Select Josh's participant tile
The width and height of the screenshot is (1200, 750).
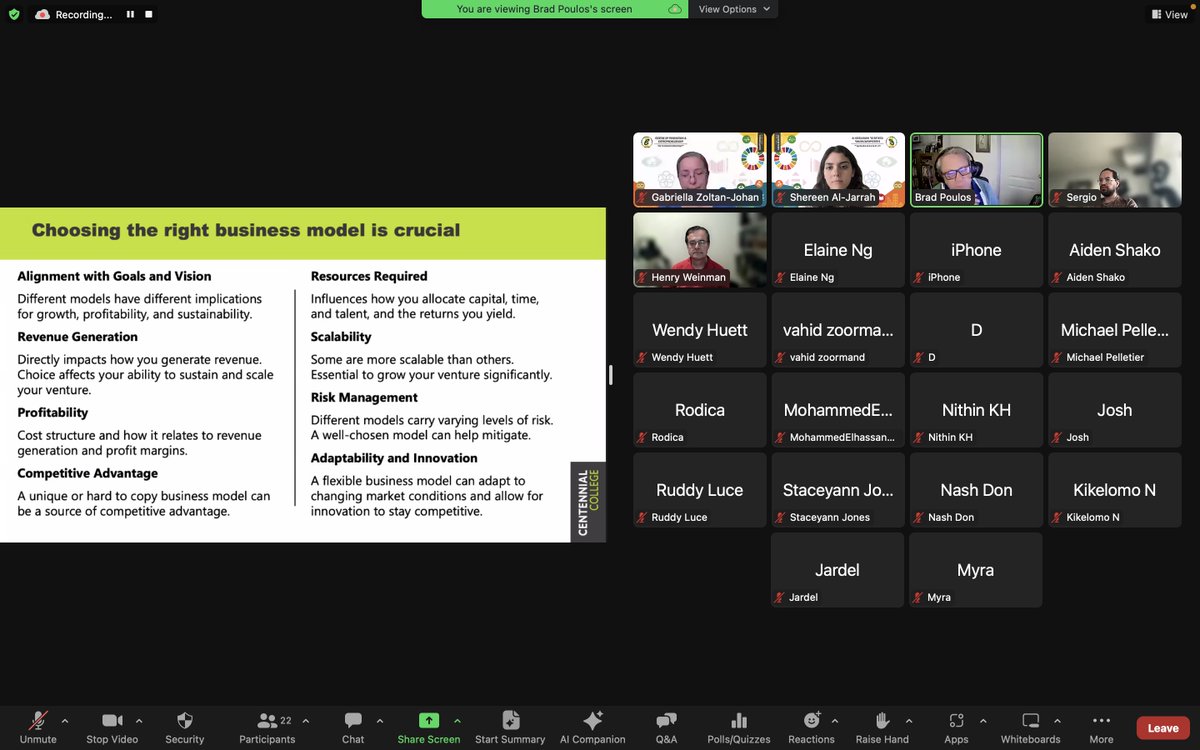tap(1115, 410)
